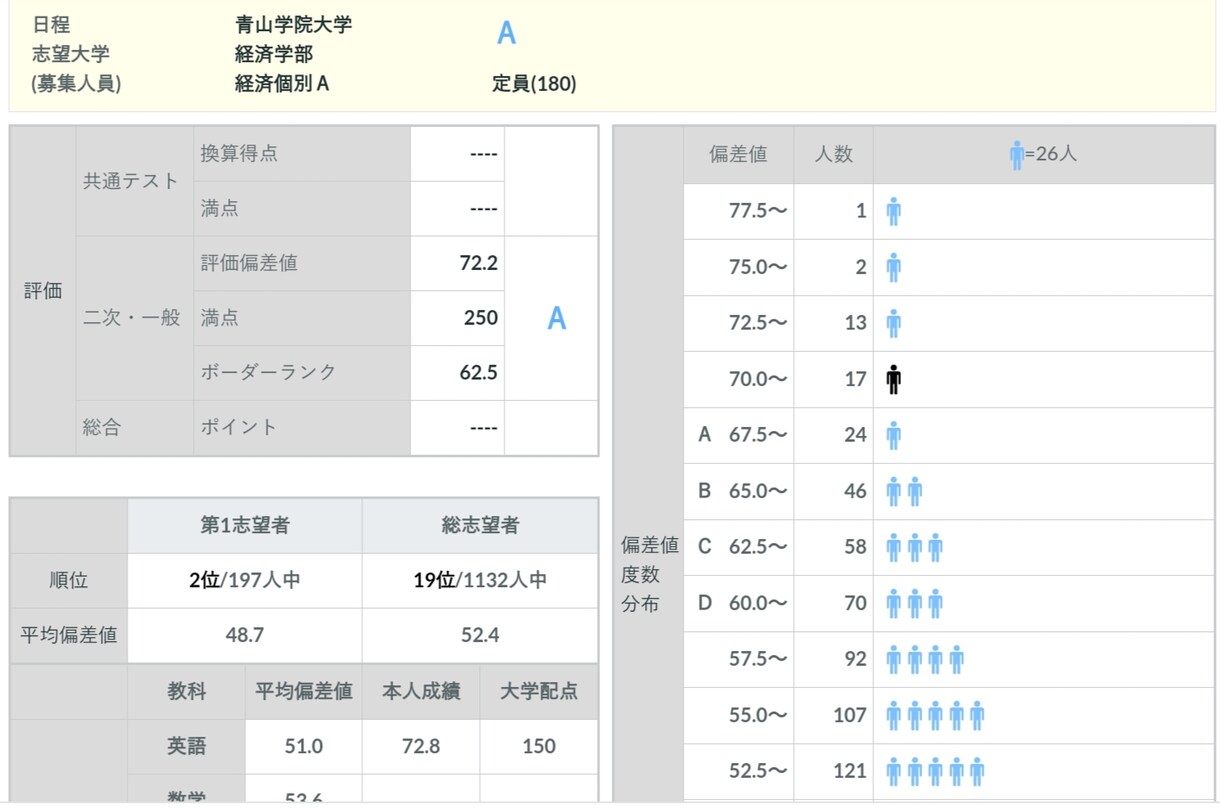Click rank 2位/197人中 cell
This screenshot has width=1220, height=808.
[245, 580]
